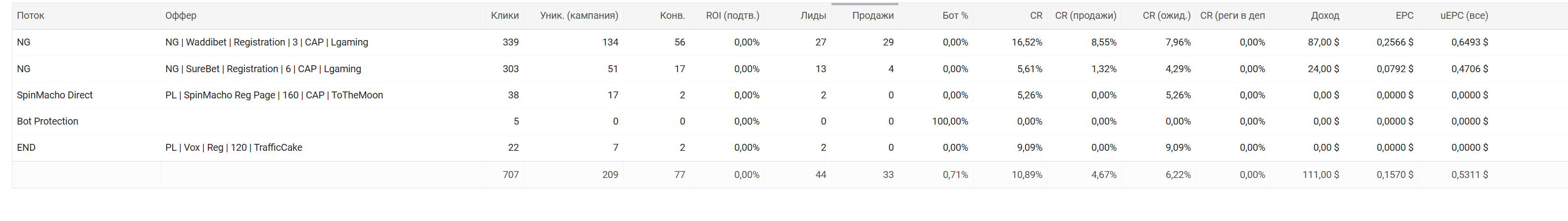Sort by Продажи column header
The image size is (1568, 221).
873,16
